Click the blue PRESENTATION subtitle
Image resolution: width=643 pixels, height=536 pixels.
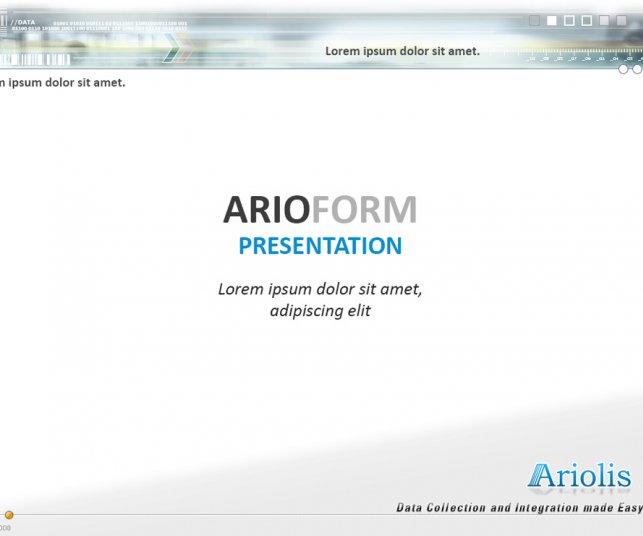coord(320,246)
